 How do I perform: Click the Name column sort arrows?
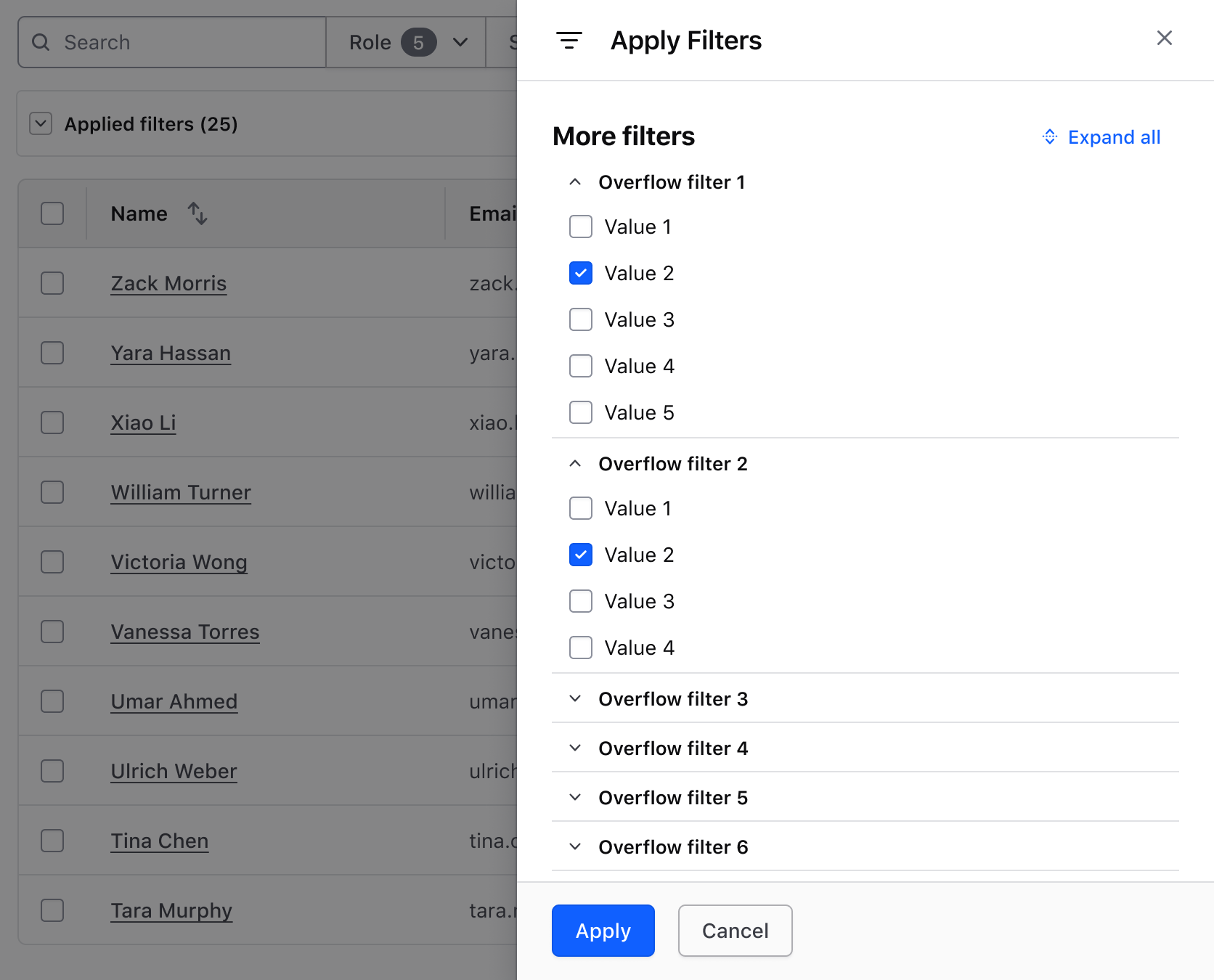point(197,213)
